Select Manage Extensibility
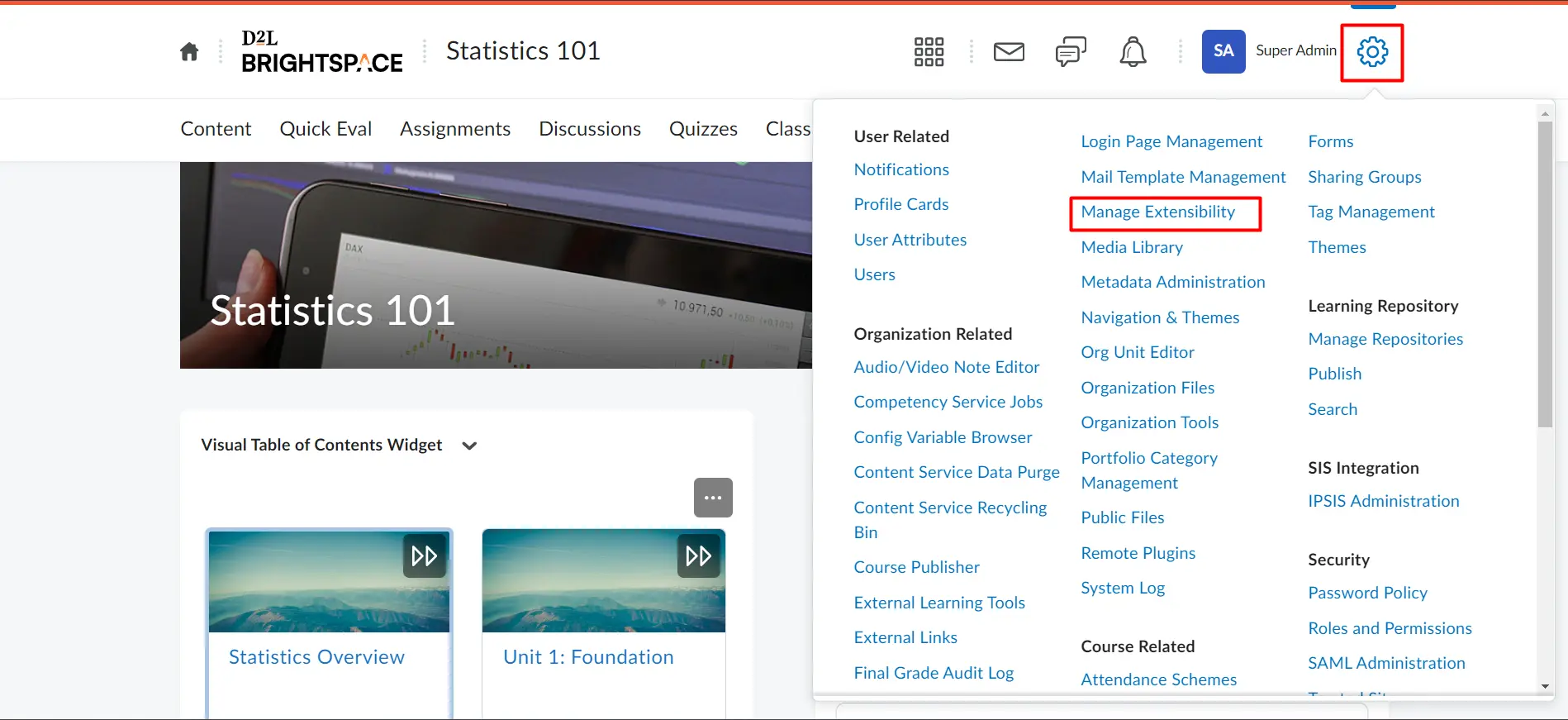1568x720 pixels. [x=1158, y=212]
